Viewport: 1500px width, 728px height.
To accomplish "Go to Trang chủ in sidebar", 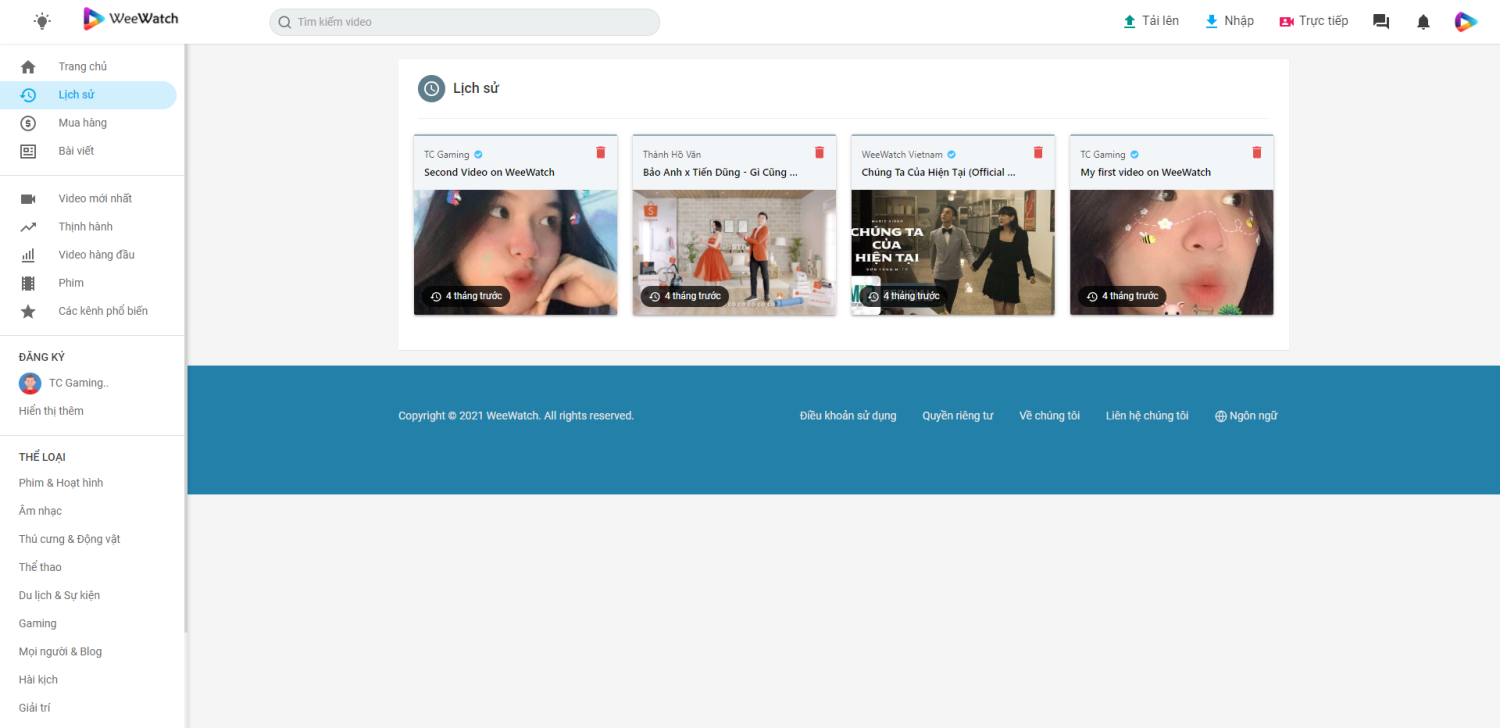I will 82,67.
